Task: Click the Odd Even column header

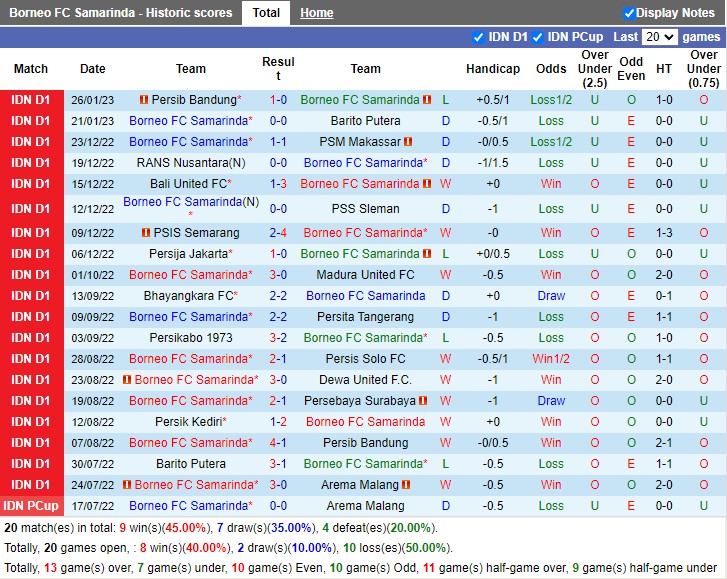Action: point(631,69)
